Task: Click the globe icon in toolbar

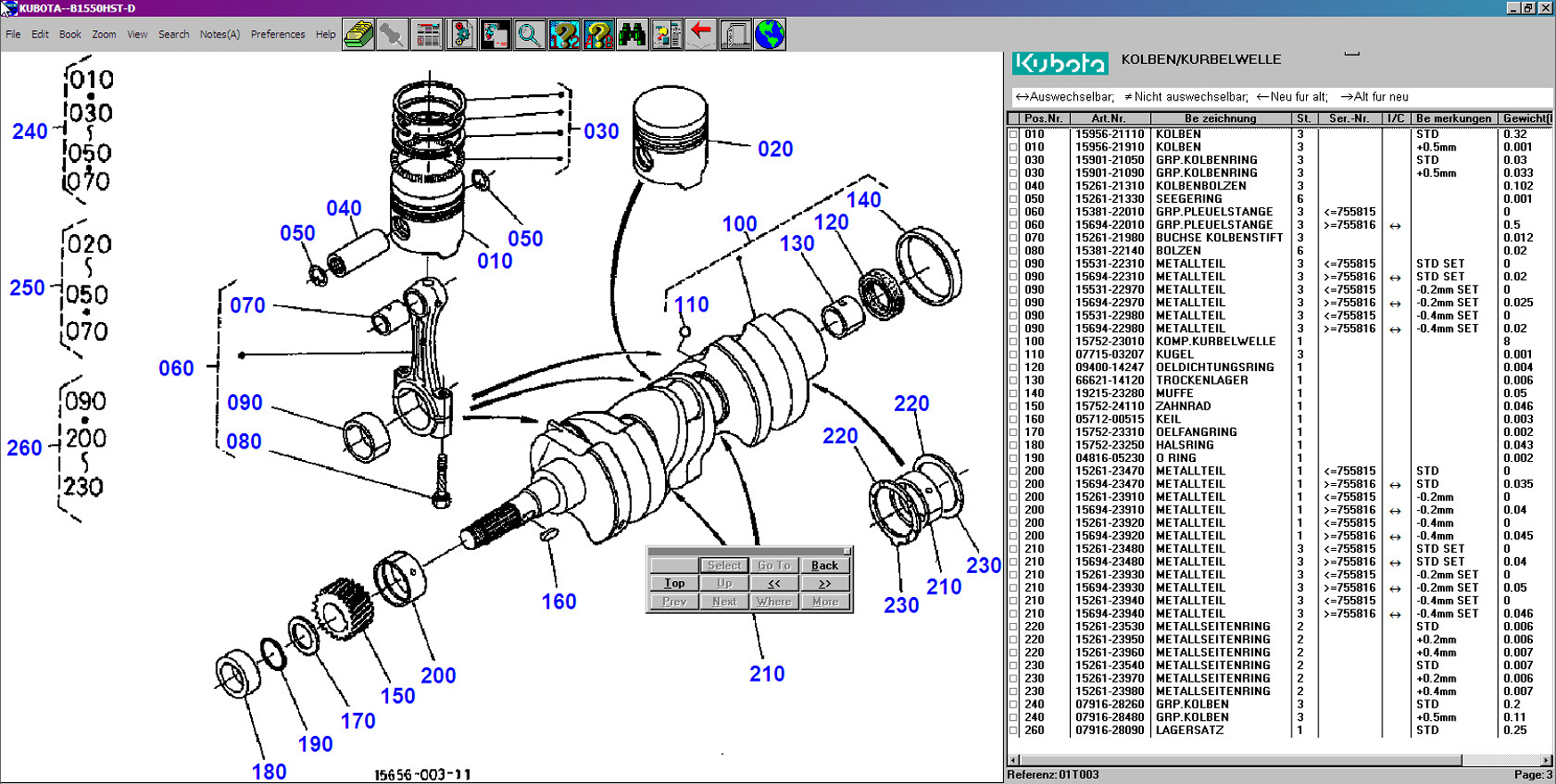Action: [x=770, y=36]
